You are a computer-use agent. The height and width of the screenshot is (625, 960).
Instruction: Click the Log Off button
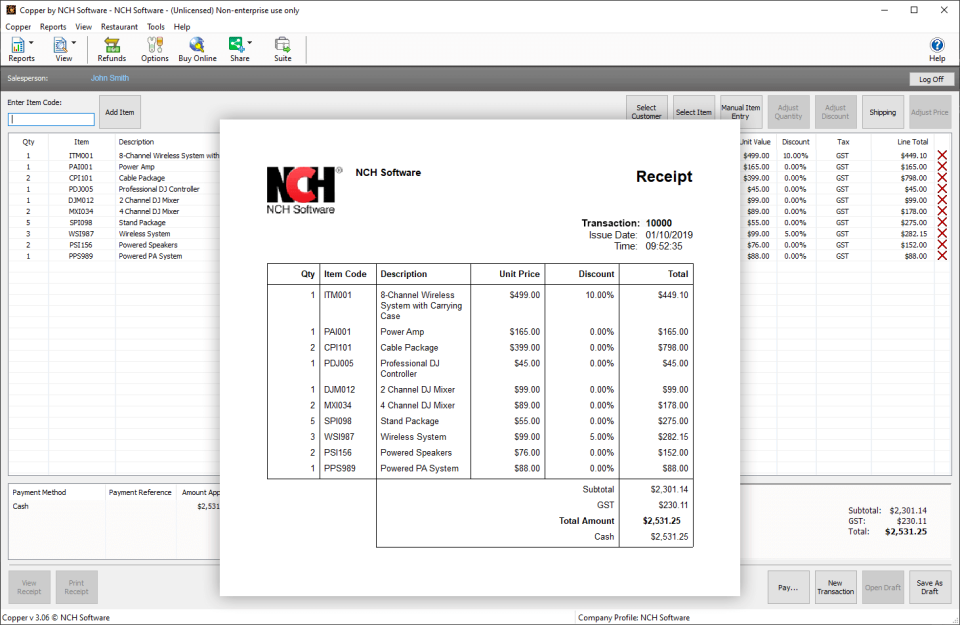931,79
